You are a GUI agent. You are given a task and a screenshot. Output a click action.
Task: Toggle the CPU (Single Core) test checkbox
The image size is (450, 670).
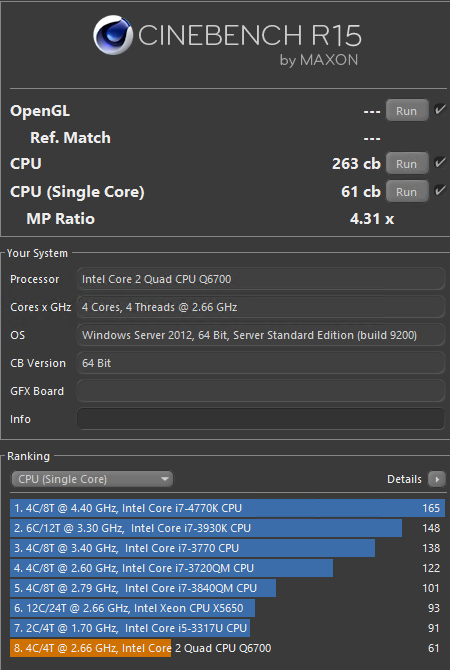click(440, 191)
